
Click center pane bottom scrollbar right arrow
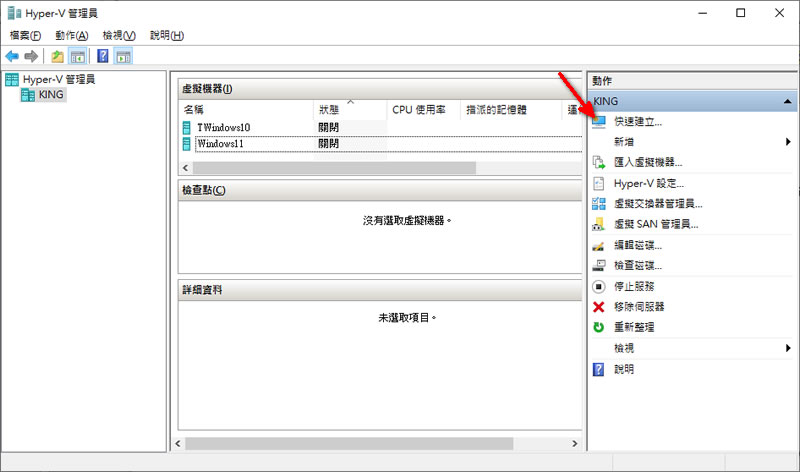coord(574,443)
